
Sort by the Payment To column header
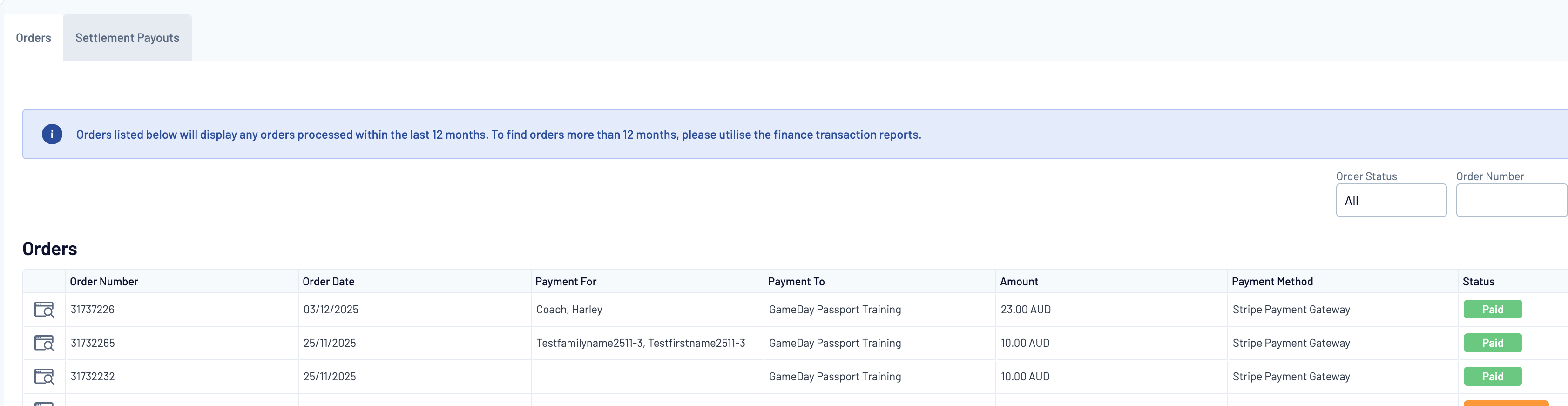[x=796, y=282]
